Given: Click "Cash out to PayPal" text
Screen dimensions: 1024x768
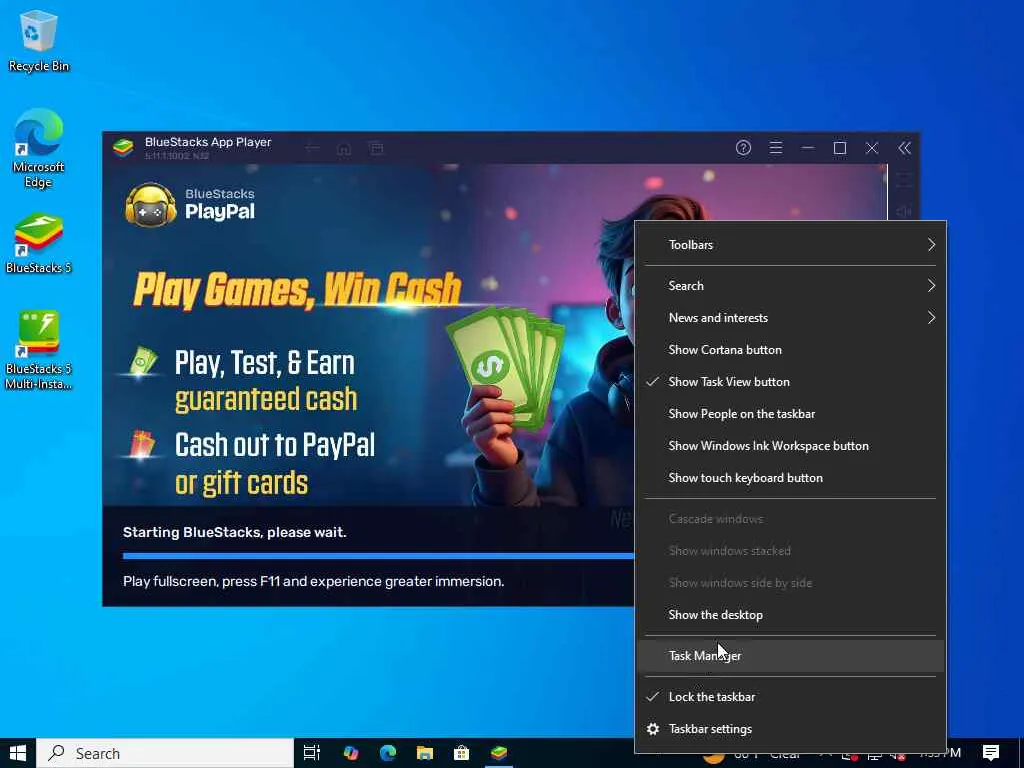Looking at the screenshot, I should (x=275, y=445).
